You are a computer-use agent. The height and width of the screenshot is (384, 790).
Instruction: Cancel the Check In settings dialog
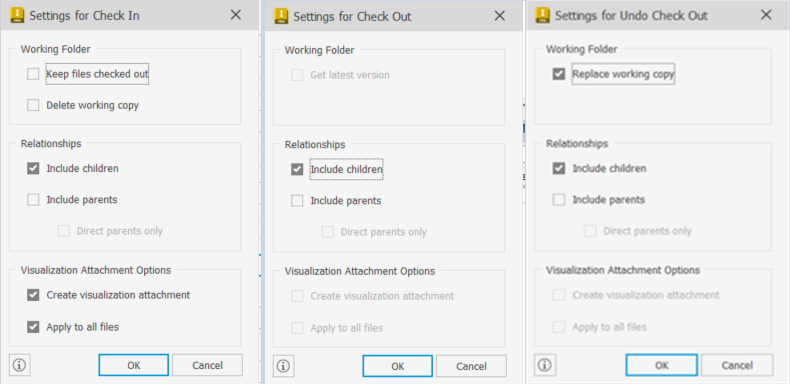click(207, 365)
